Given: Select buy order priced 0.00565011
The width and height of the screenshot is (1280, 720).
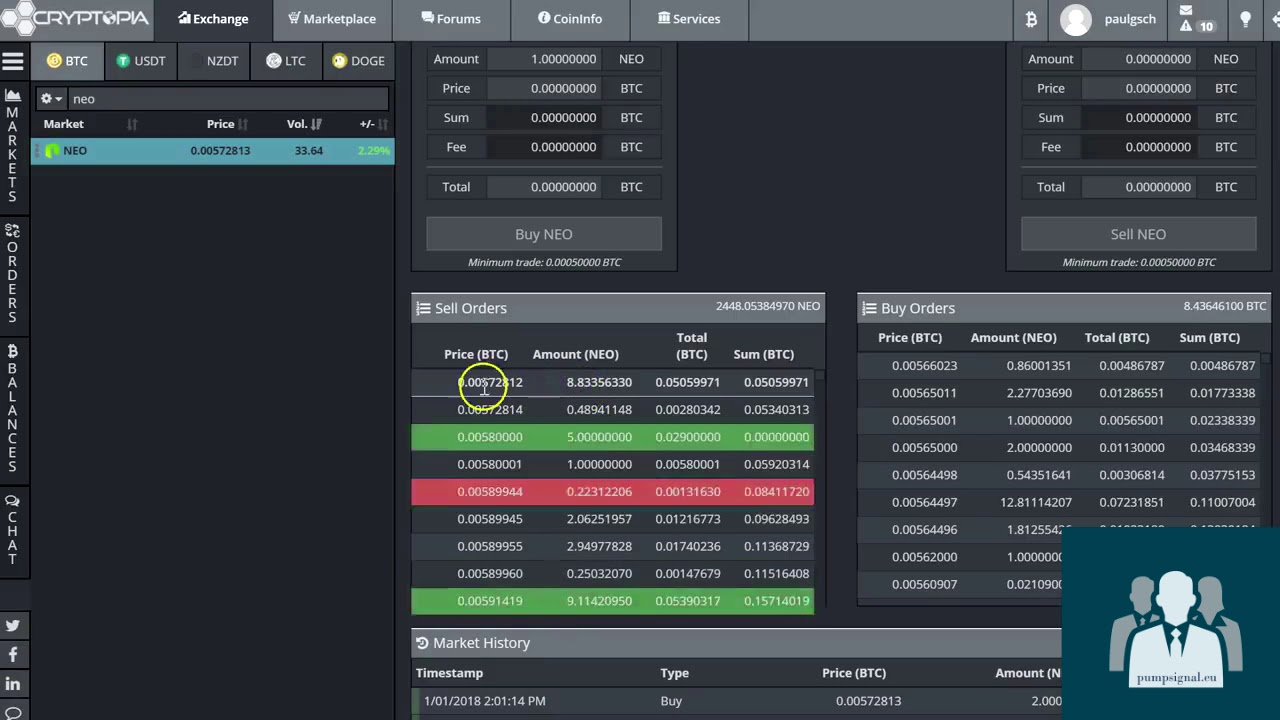Looking at the screenshot, I should tap(1060, 393).
